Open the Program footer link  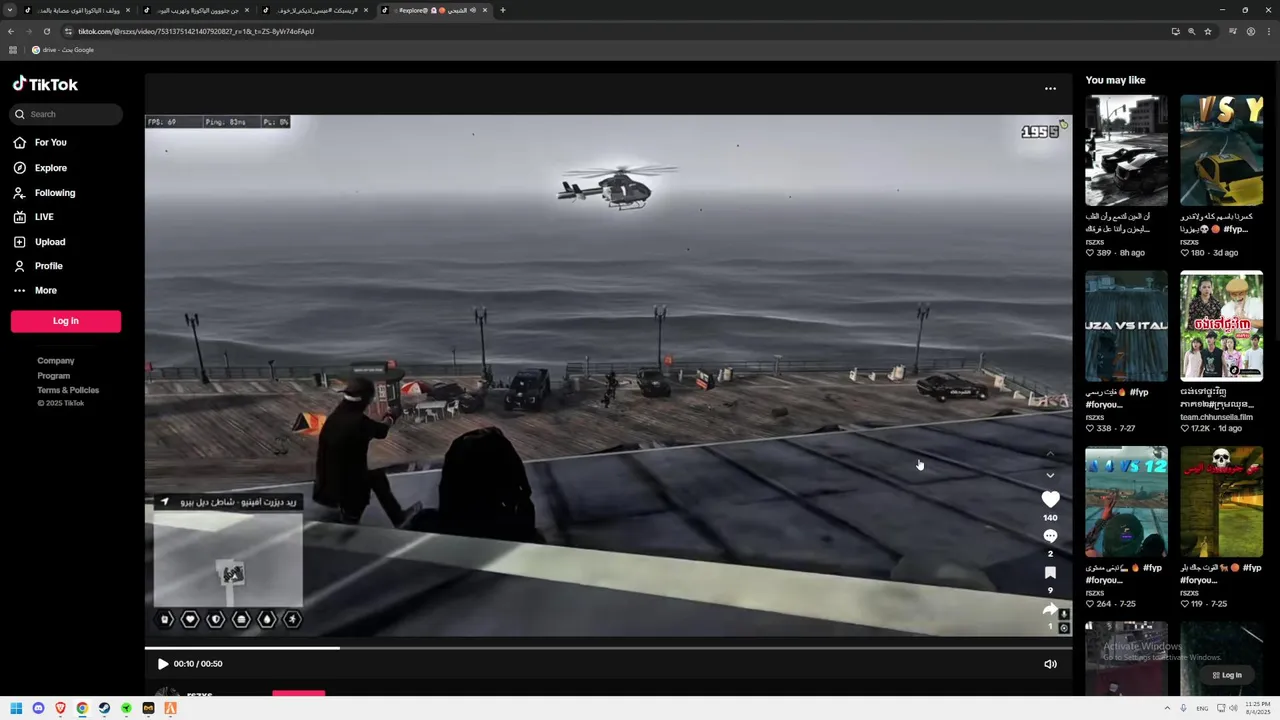pos(54,376)
